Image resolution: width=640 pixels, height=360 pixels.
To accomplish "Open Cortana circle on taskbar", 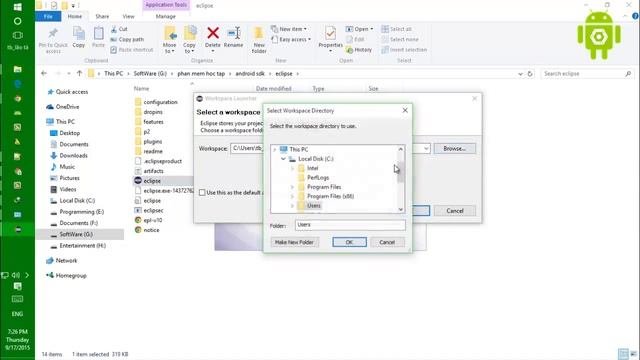I will 18,21.
